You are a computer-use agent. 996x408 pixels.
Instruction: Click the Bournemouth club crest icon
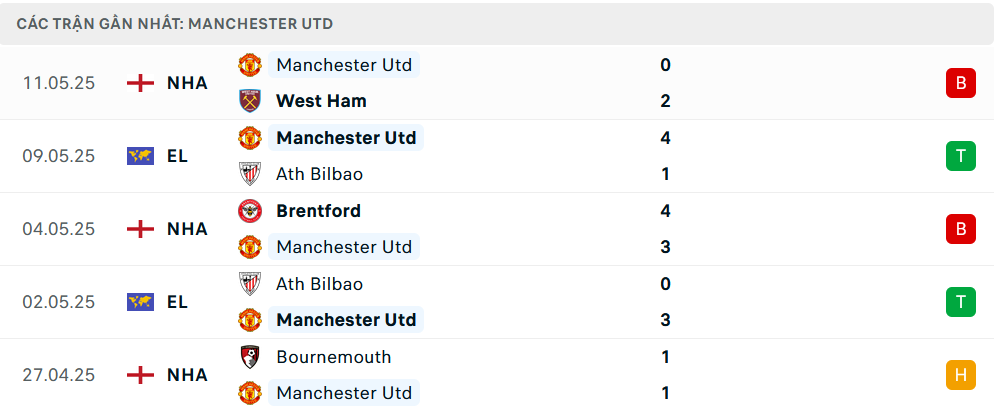(x=250, y=357)
